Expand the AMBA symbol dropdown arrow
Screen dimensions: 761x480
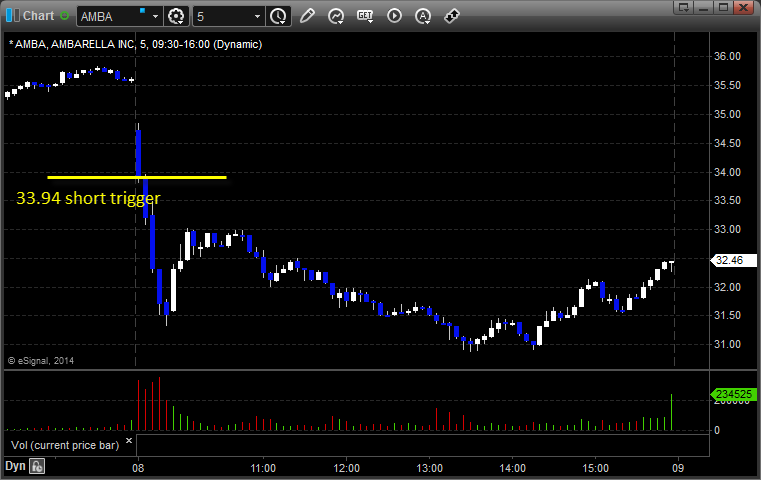click(155, 17)
